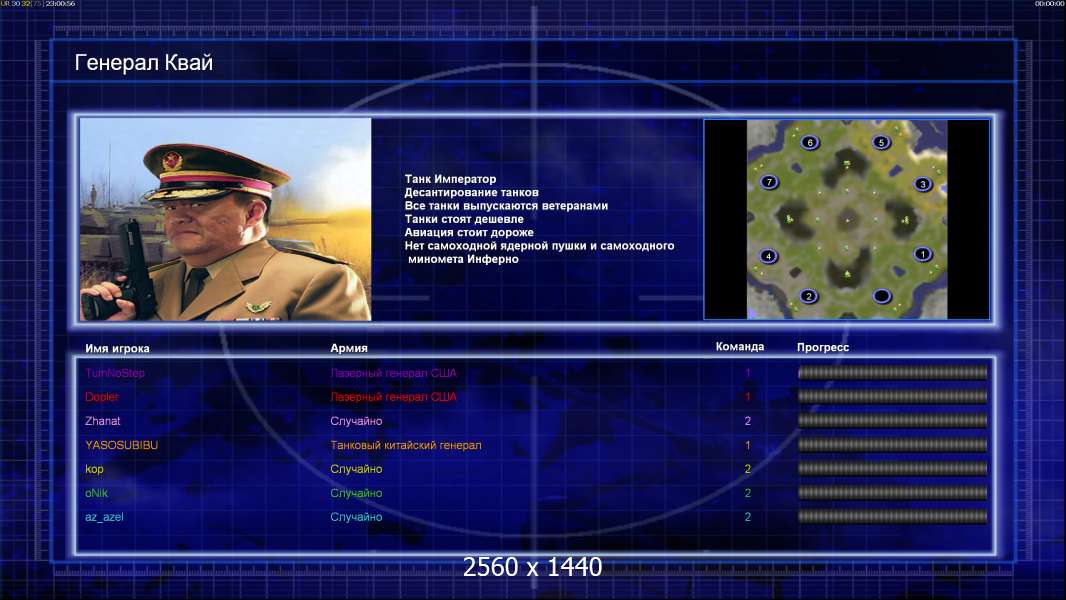Select player name kop
The height and width of the screenshot is (600, 1066).
[94, 470]
